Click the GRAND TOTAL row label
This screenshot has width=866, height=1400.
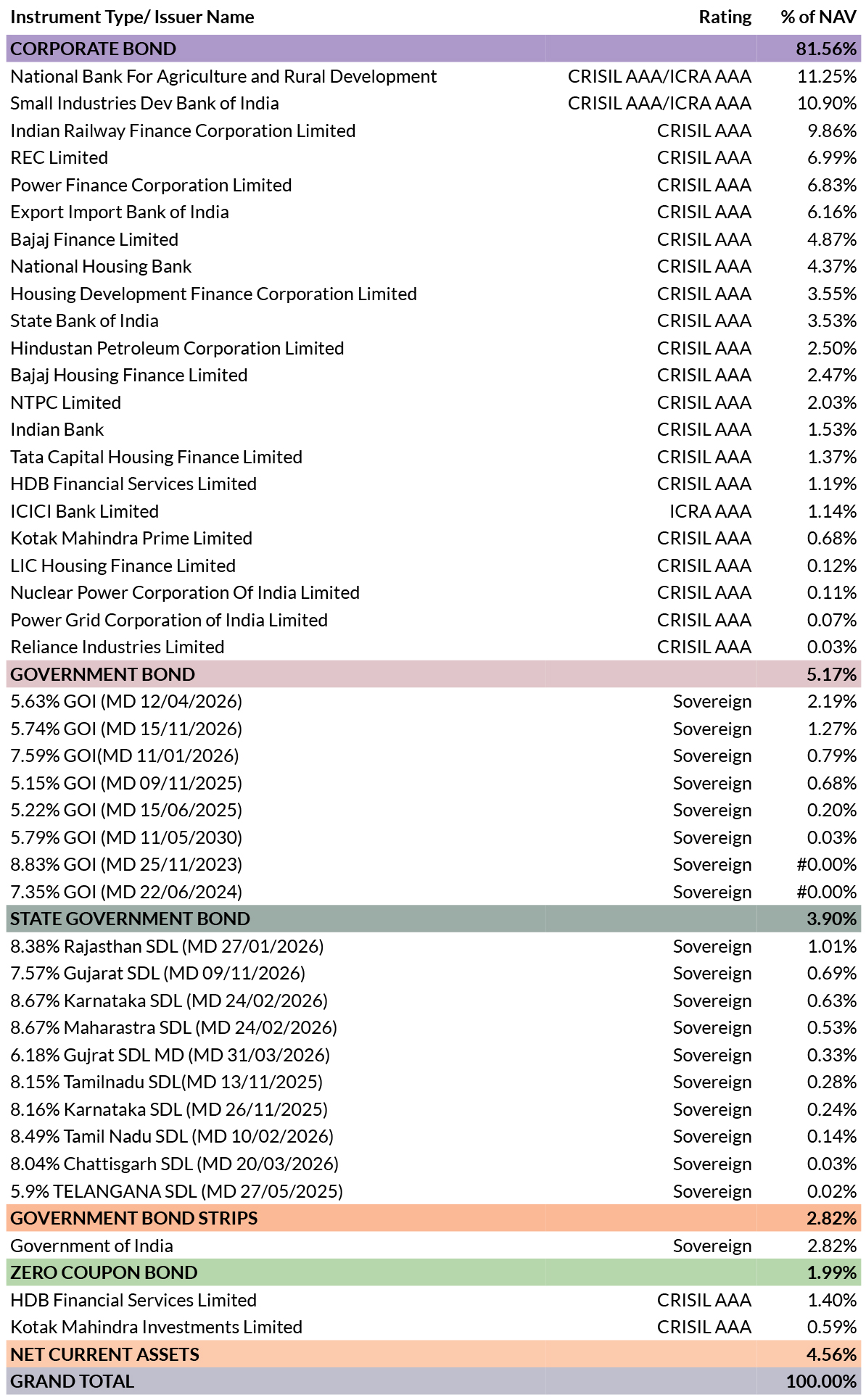point(73,1381)
